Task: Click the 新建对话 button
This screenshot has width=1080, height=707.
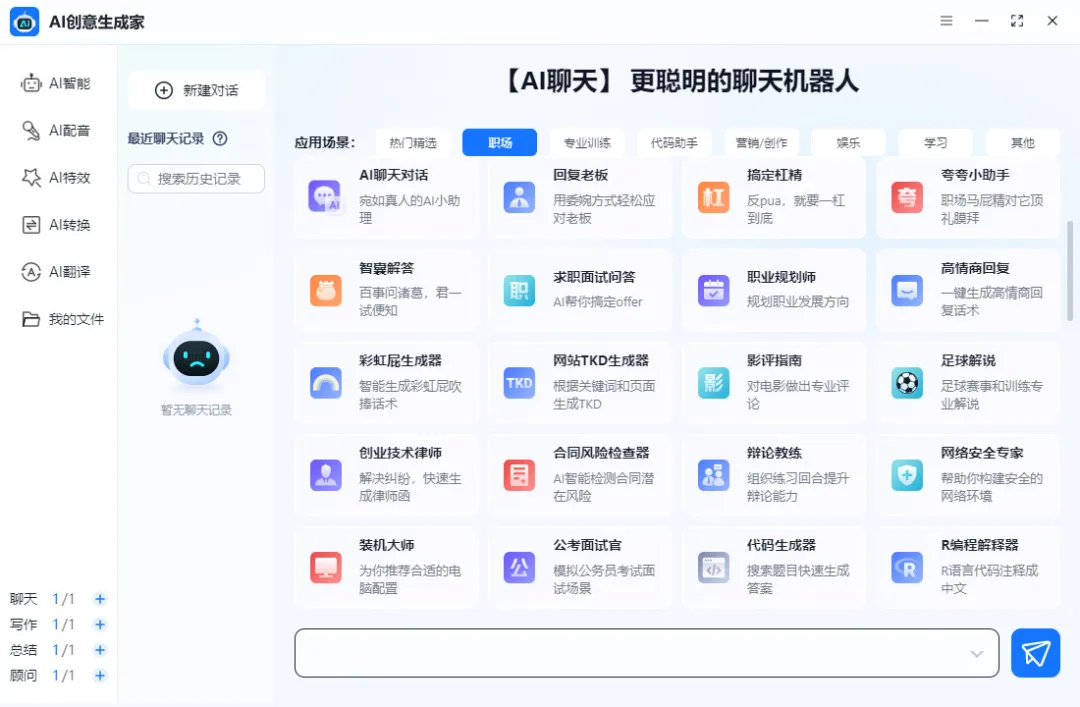Action: (196, 90)
